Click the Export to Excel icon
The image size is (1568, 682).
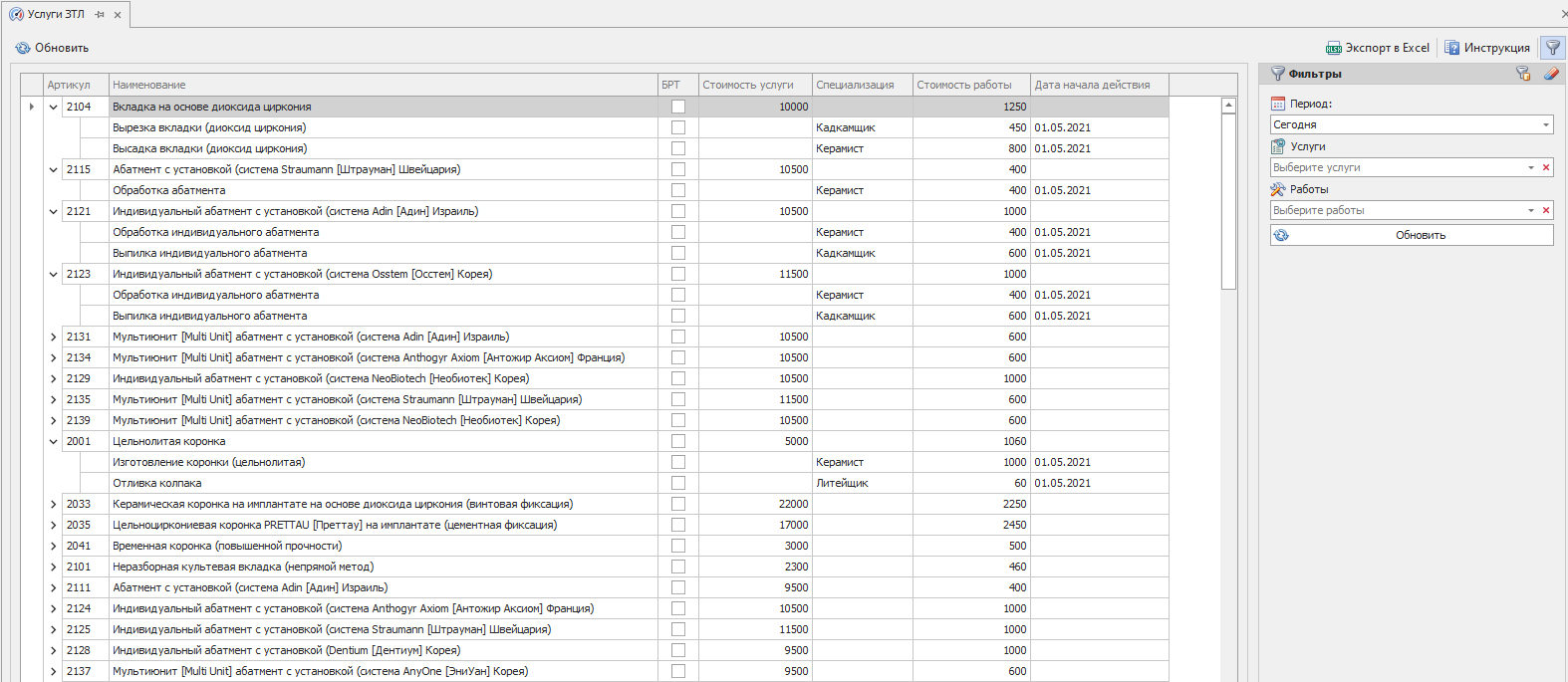tap(1333, 48)
